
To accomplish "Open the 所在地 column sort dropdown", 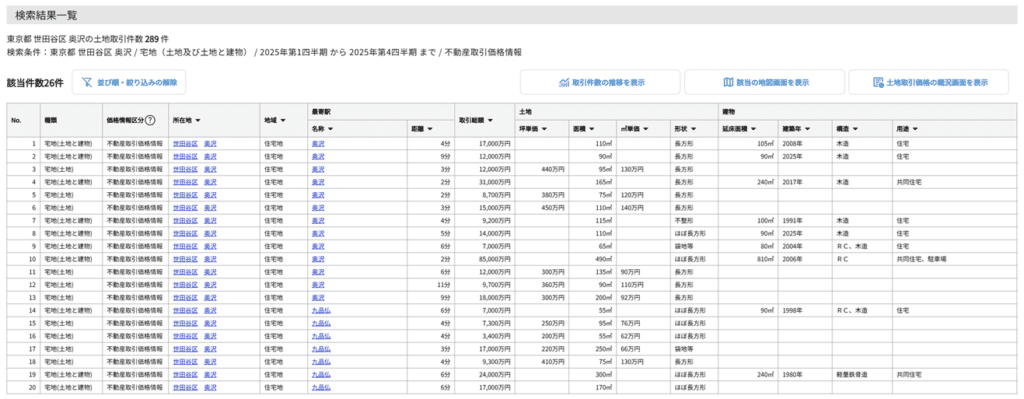I will coord(197,120).
